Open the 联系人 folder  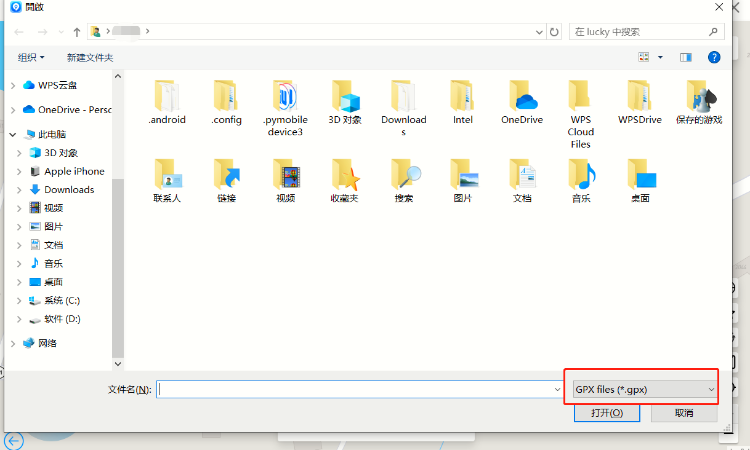[166, 181]
